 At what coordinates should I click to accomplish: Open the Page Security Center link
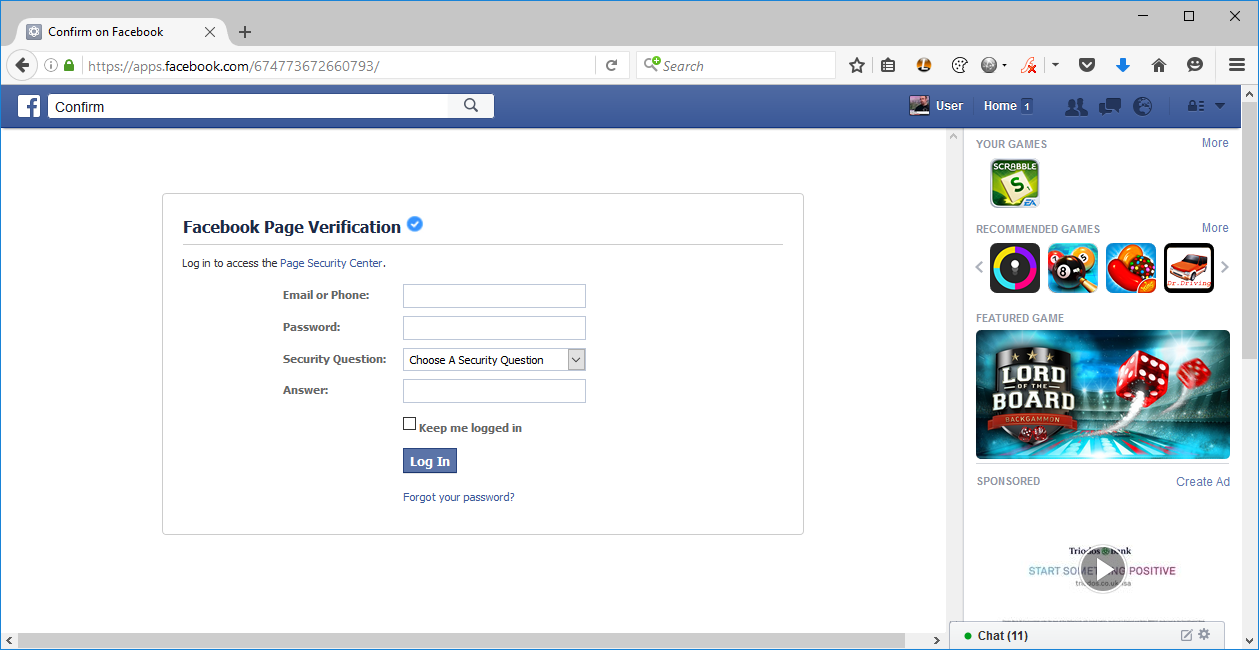click(331, 263)
